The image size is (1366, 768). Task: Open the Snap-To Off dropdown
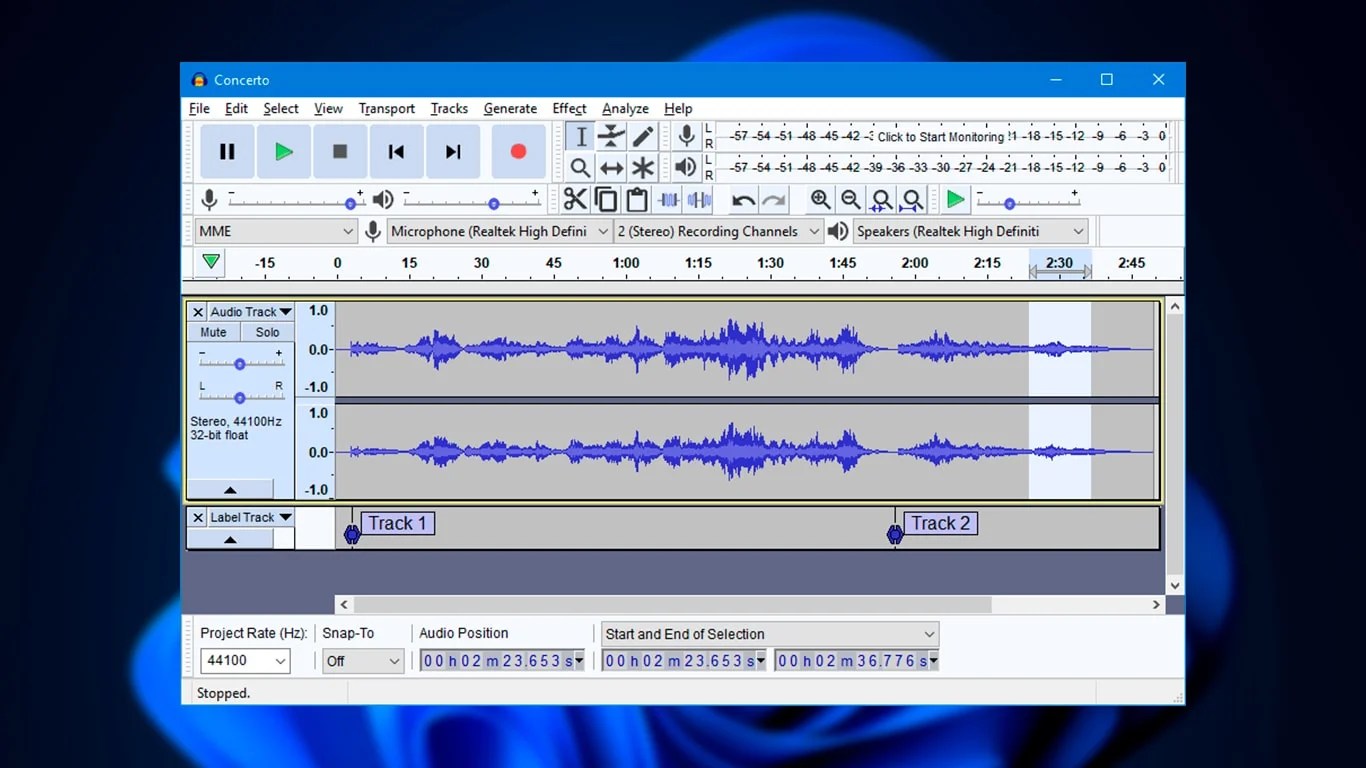click(363, 661)
